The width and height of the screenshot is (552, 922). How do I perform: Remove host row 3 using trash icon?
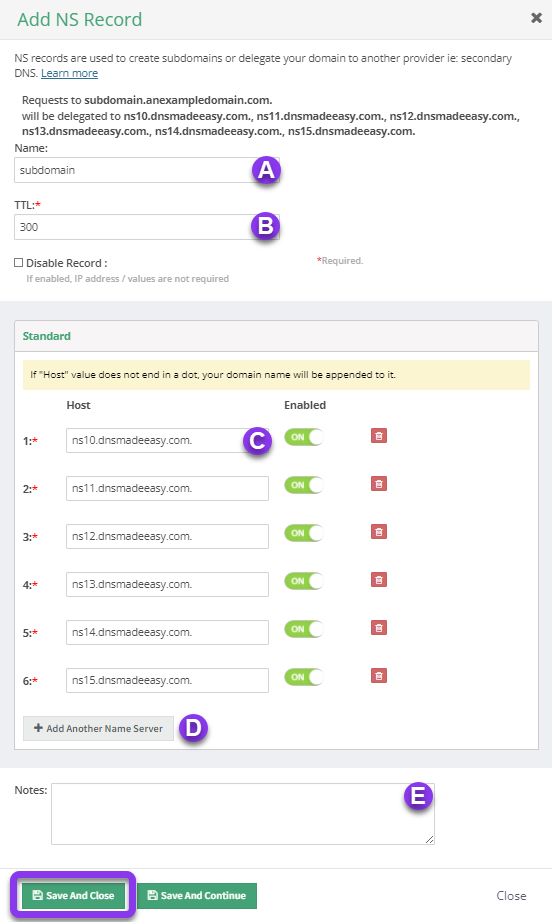click(379, 532)
